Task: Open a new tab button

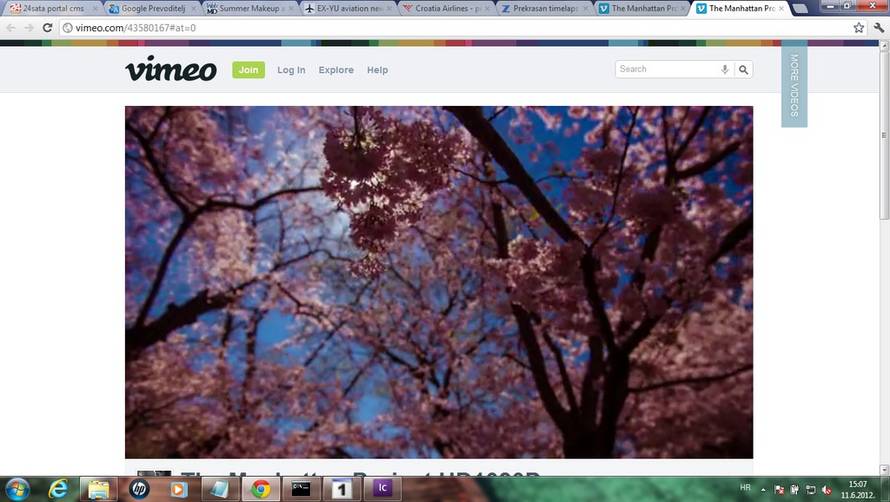Action: (x=800, y=9)
